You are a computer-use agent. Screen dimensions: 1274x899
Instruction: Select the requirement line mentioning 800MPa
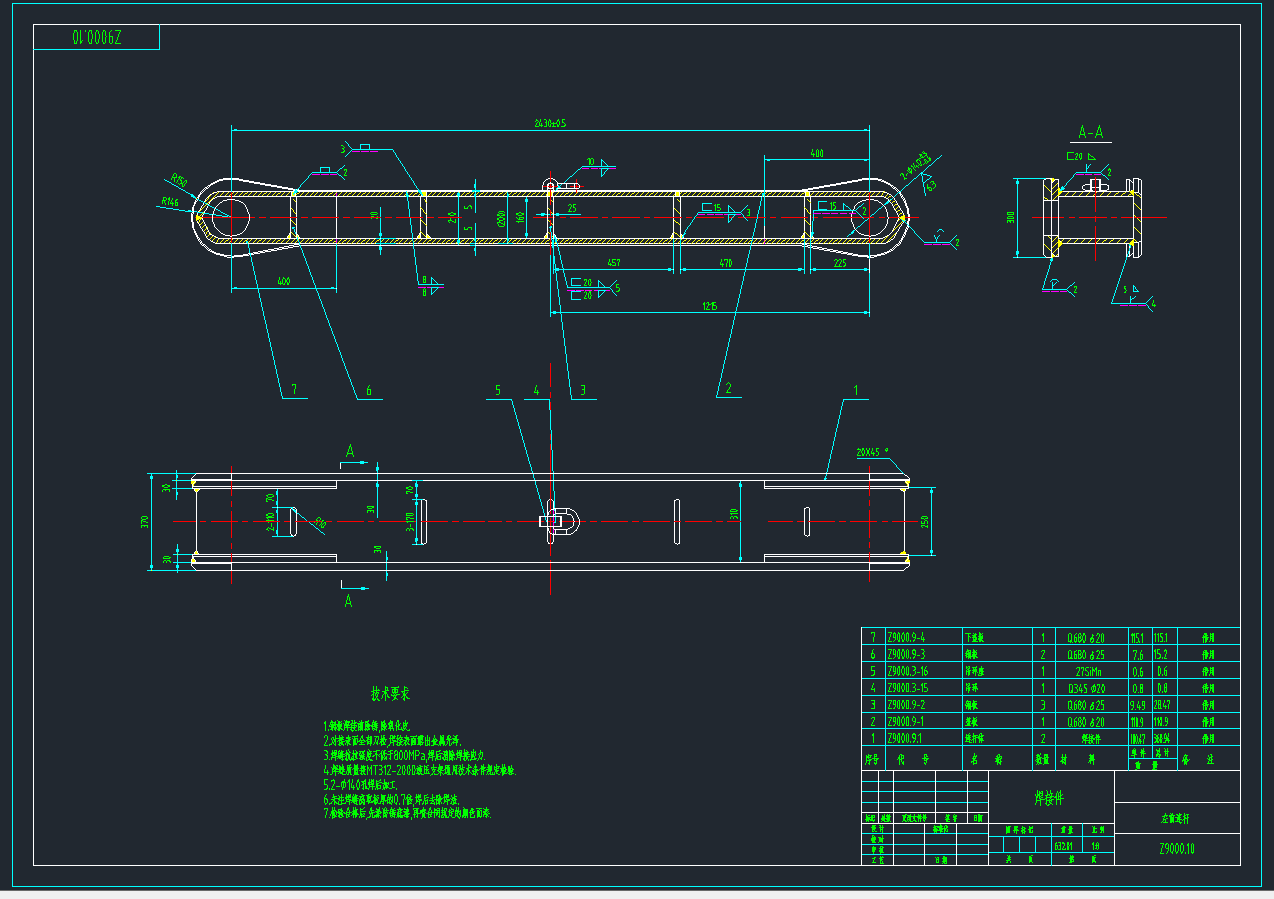coord(403,756)
